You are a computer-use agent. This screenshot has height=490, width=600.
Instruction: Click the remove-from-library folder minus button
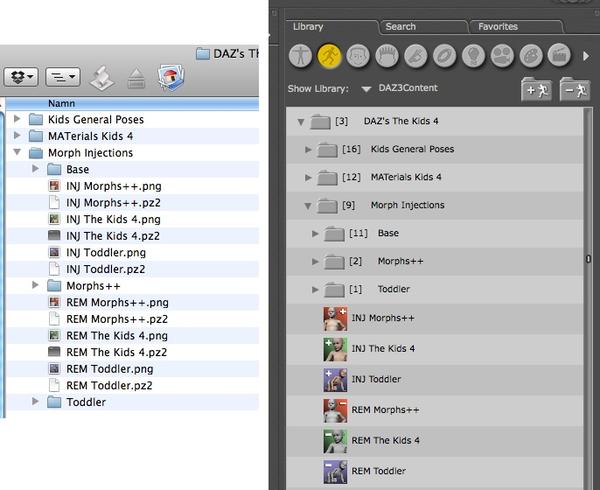pos(575,90)
